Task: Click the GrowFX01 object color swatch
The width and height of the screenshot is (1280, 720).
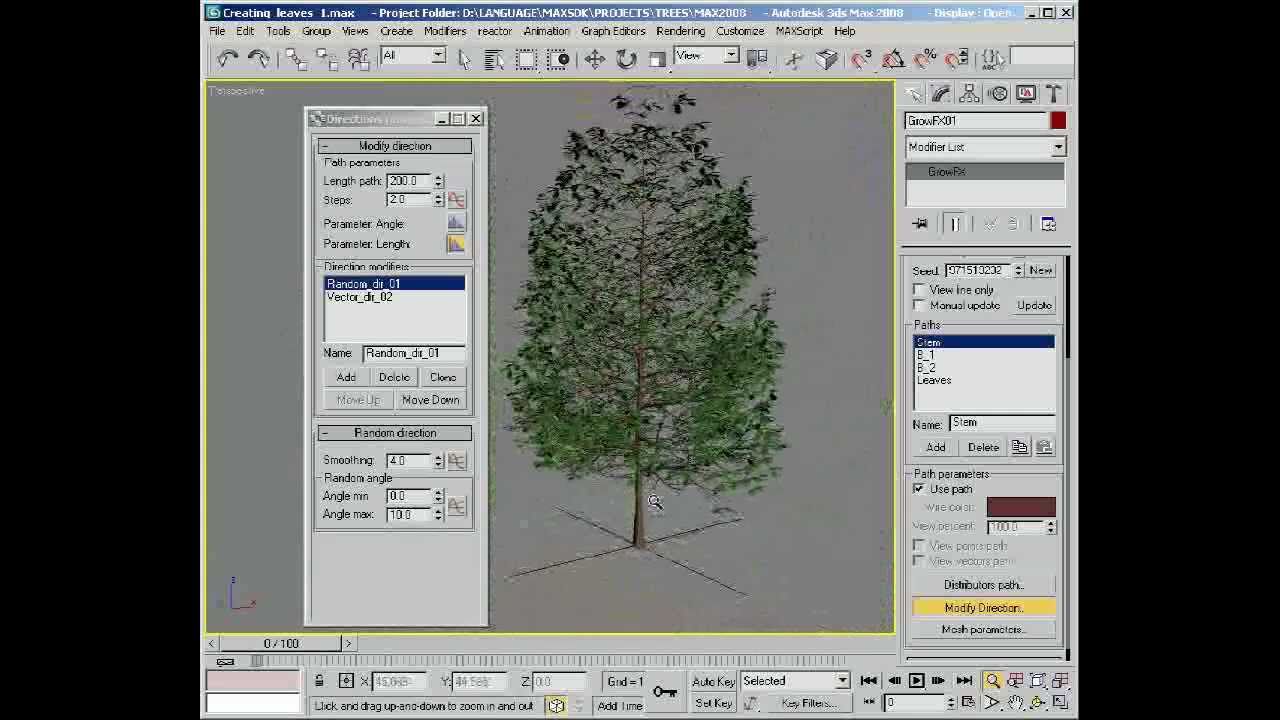Action: click(1058, 121)
